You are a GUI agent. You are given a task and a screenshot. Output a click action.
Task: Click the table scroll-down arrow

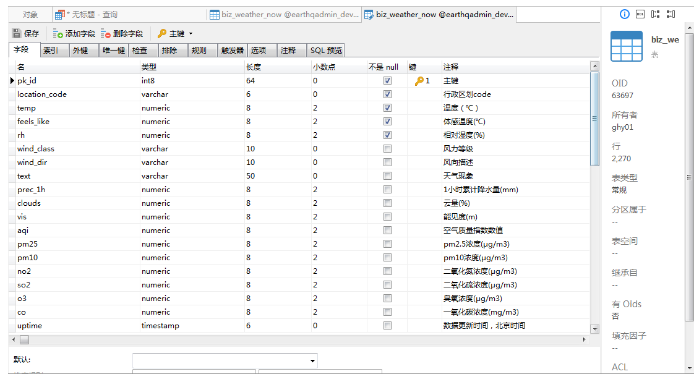click(595, 329)
